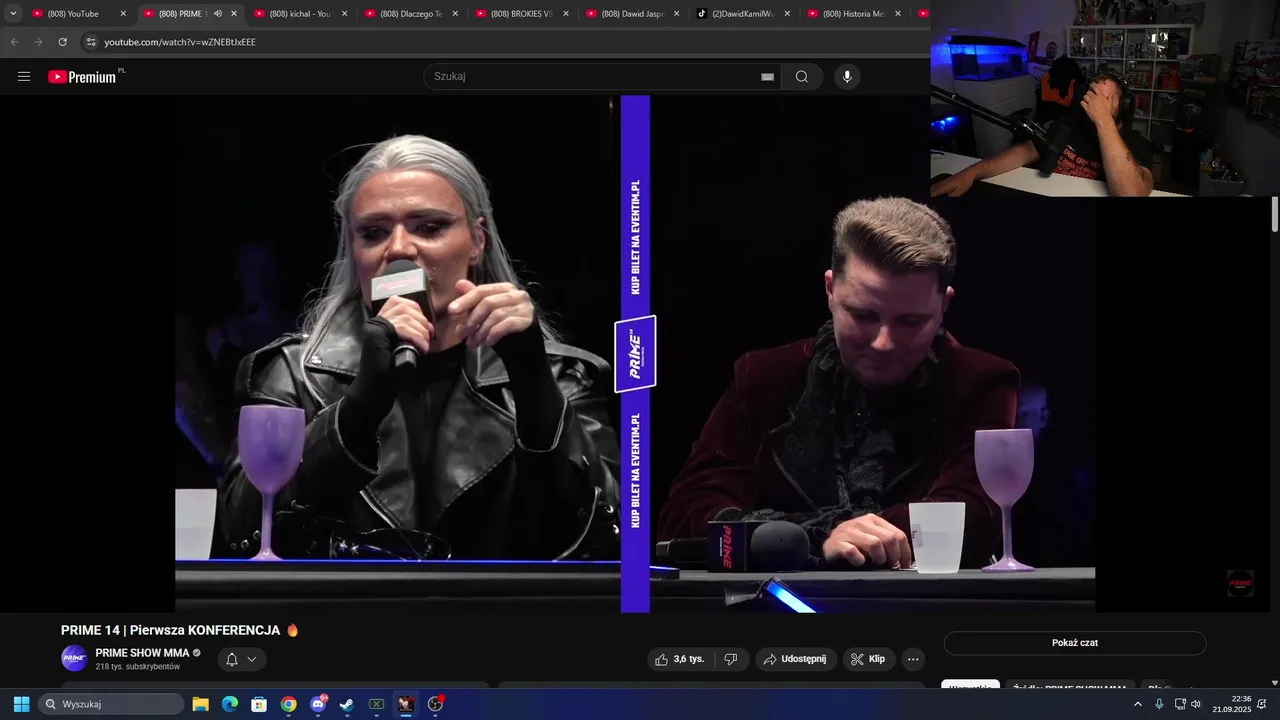Open Microsoft Store from the taskbar
The height and width of the screenshot is (720, 1280).
click(x=259, y=704)
